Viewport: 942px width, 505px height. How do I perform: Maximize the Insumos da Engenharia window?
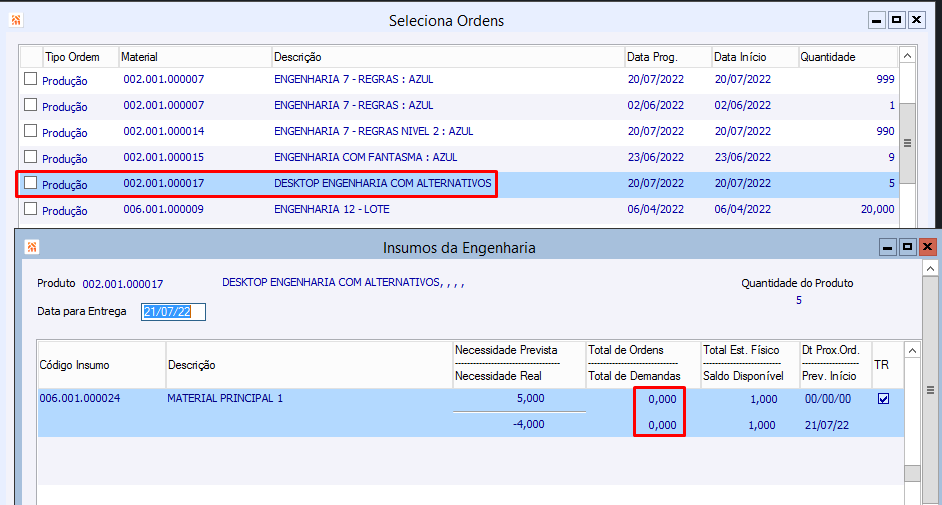907,247
